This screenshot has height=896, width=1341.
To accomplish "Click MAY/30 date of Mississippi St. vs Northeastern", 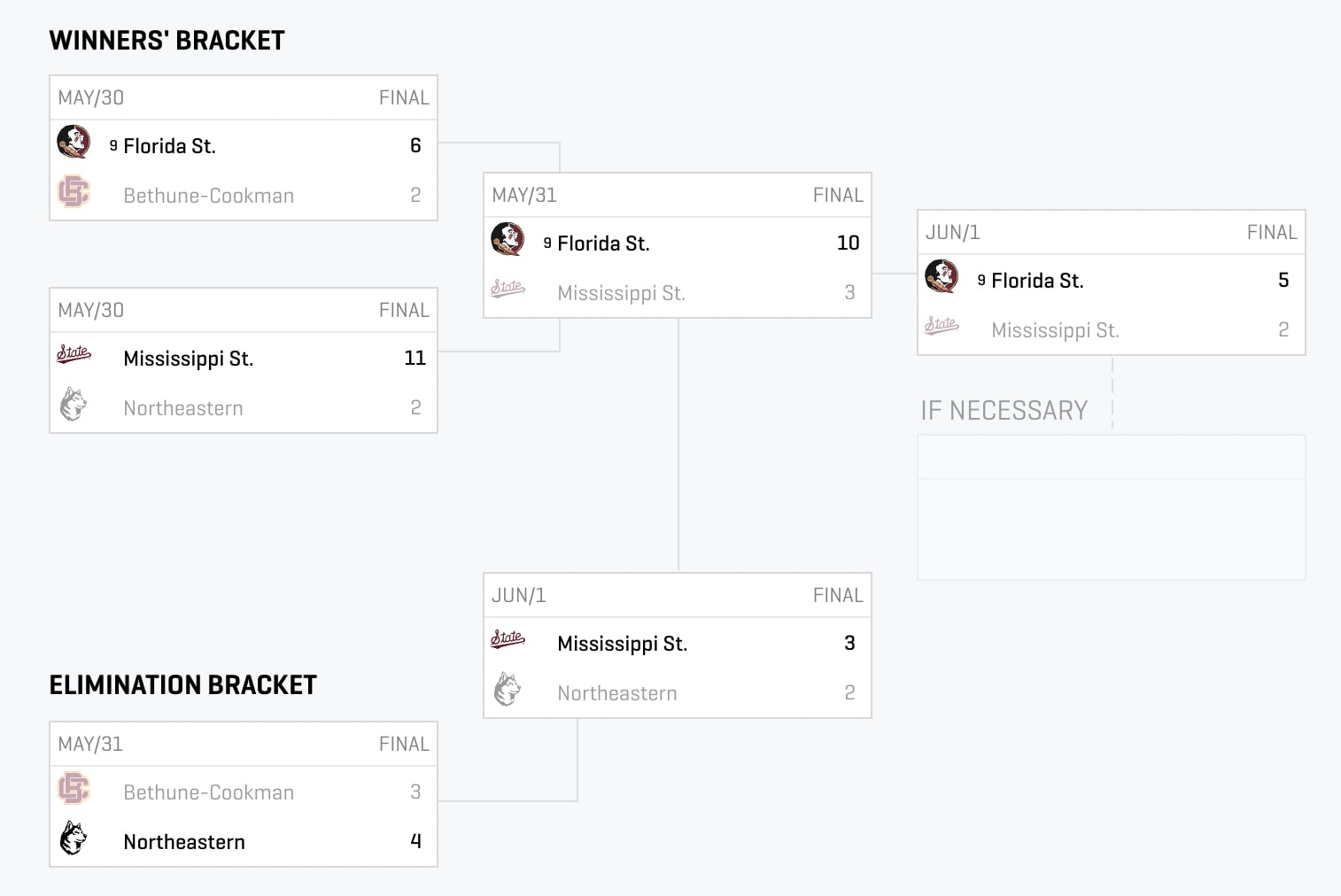I will coord(91,310).
